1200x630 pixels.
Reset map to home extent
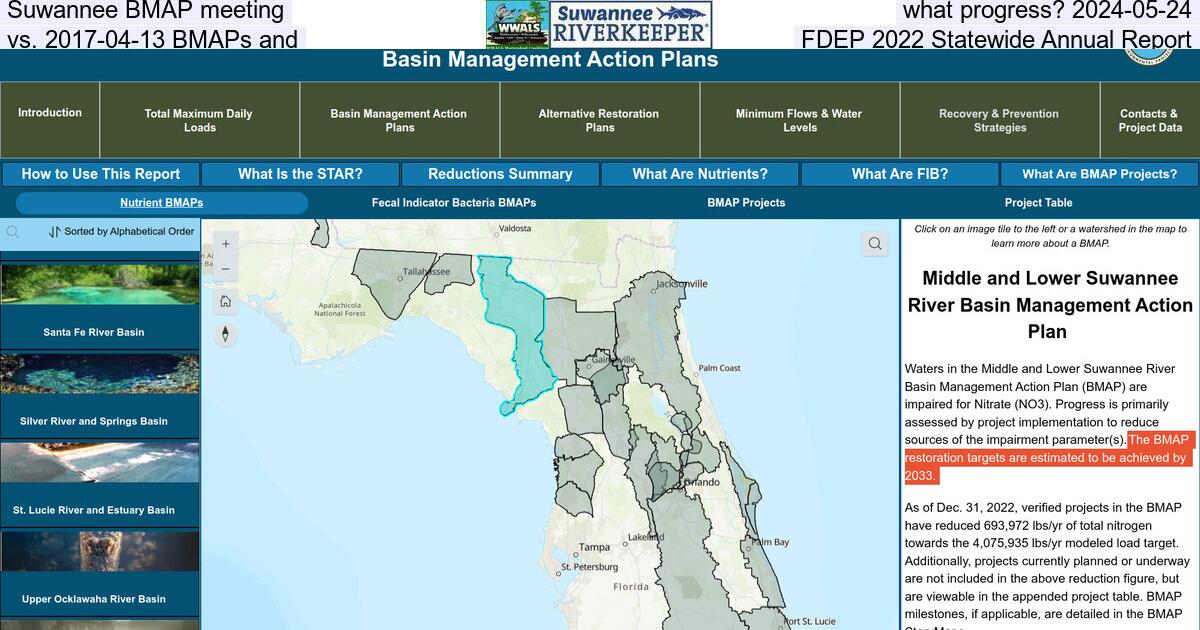(226, 301)
